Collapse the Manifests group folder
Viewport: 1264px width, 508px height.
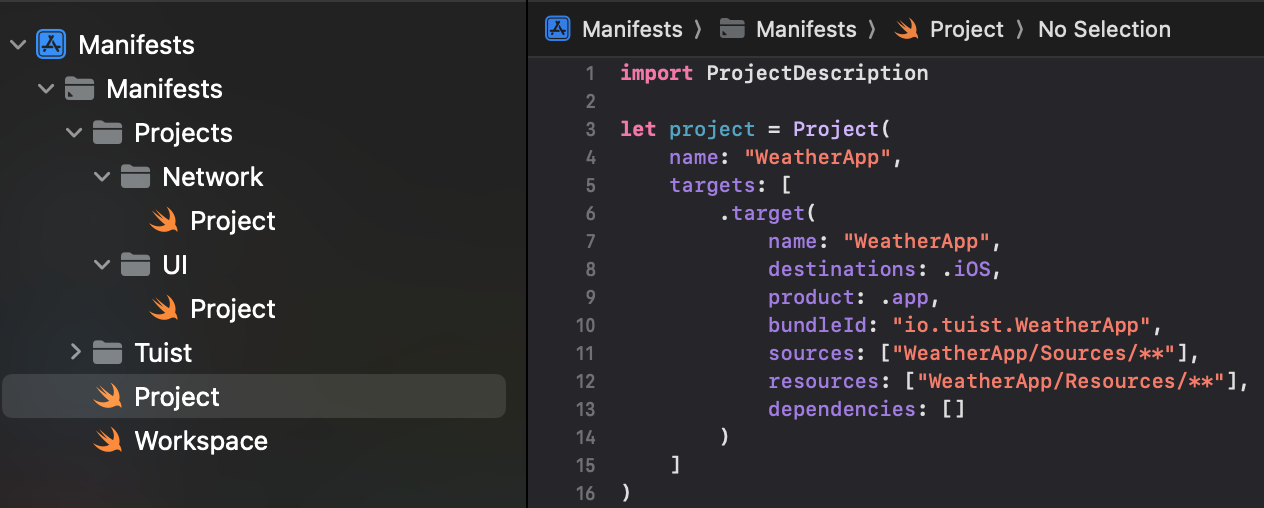pyautogui.click(x=46, y=89)
